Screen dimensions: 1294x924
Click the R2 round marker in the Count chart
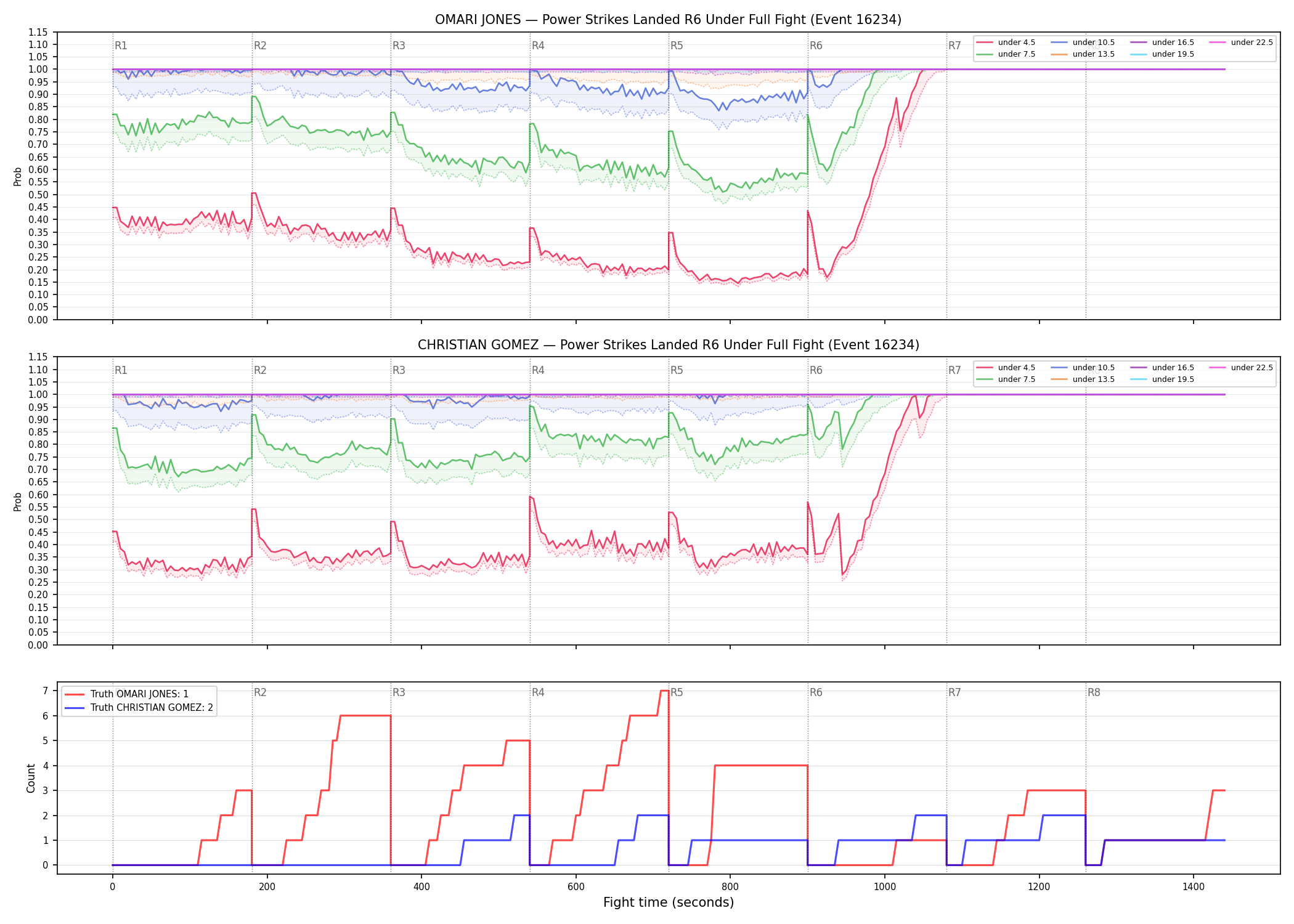pyautogui.click(x=260, y=692)
